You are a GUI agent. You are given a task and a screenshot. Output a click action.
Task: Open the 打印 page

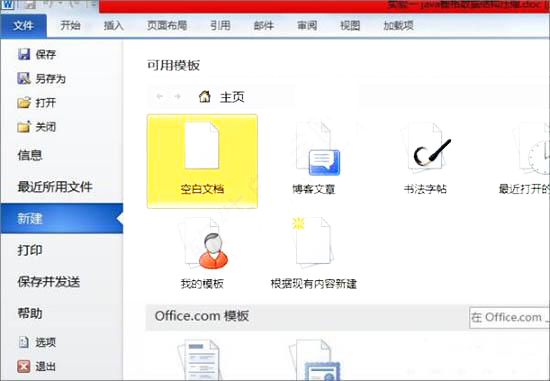click(30, 250)
